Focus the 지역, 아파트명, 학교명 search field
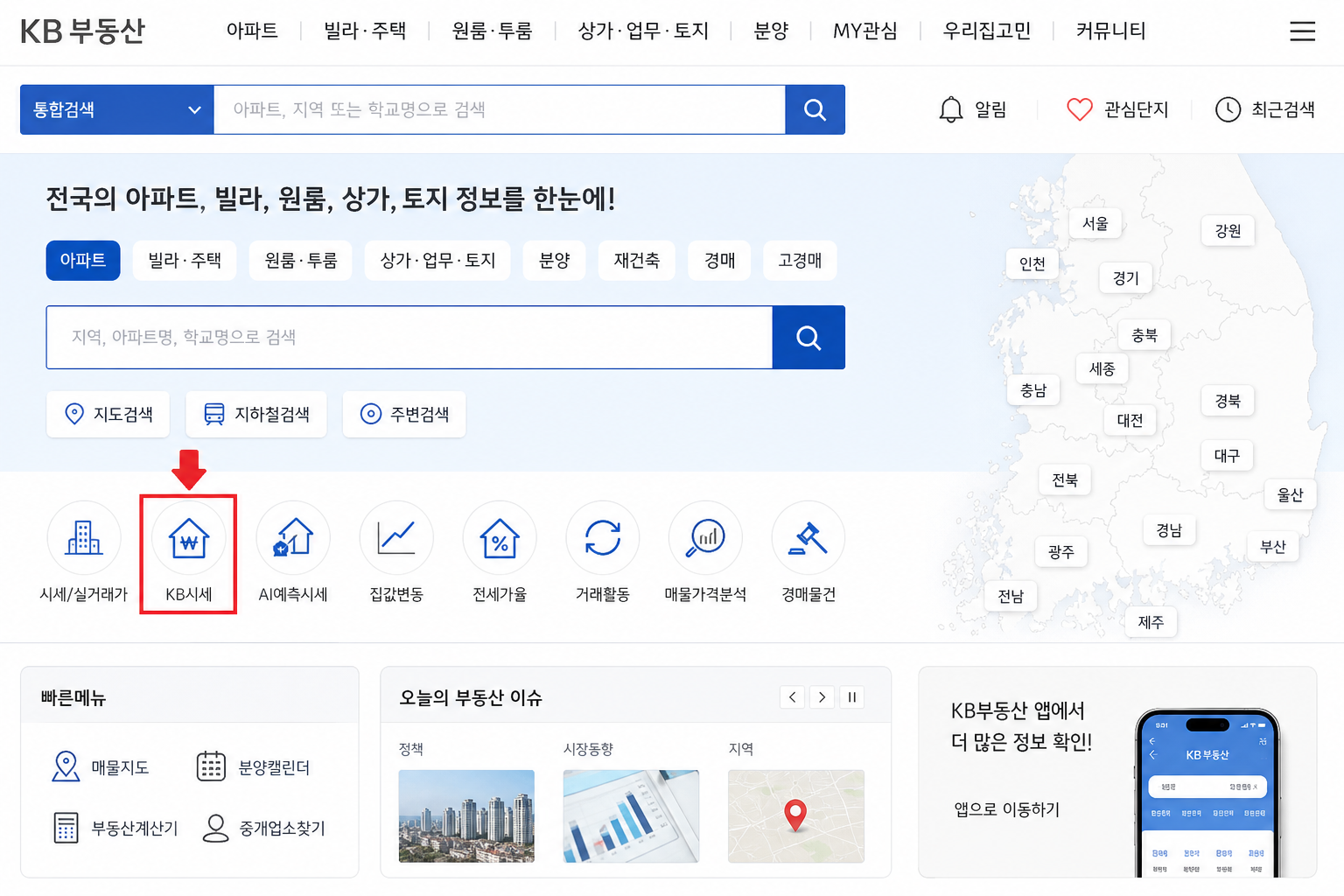This screenshot has width=1344, height=896. click(x=409, y=337)
